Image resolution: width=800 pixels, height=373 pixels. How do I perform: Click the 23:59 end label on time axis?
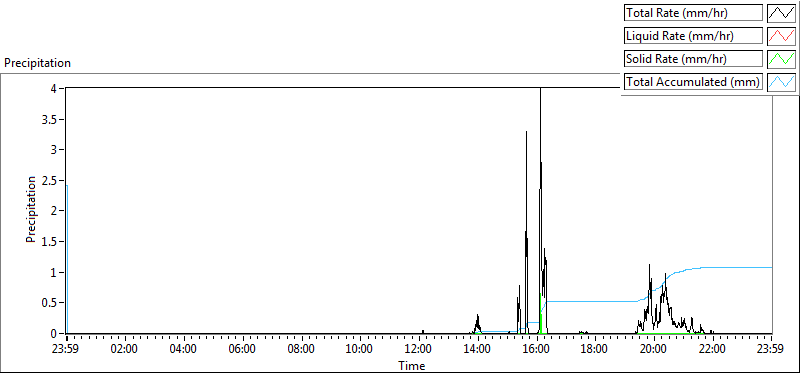pyautogui.click(x=771, y=350)
